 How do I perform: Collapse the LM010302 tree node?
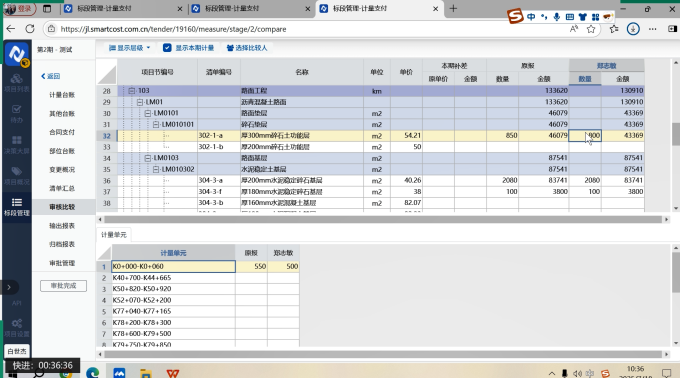(156, 169)
